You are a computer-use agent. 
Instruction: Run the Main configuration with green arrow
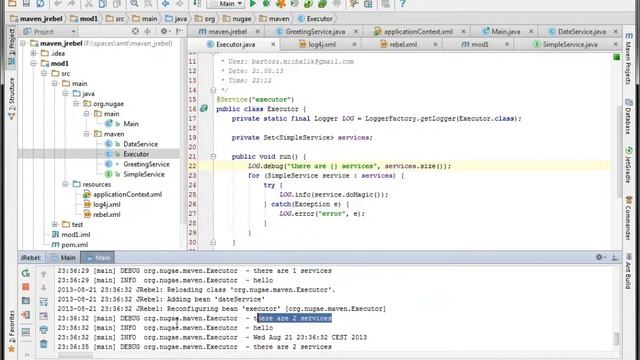coord(253,4)
